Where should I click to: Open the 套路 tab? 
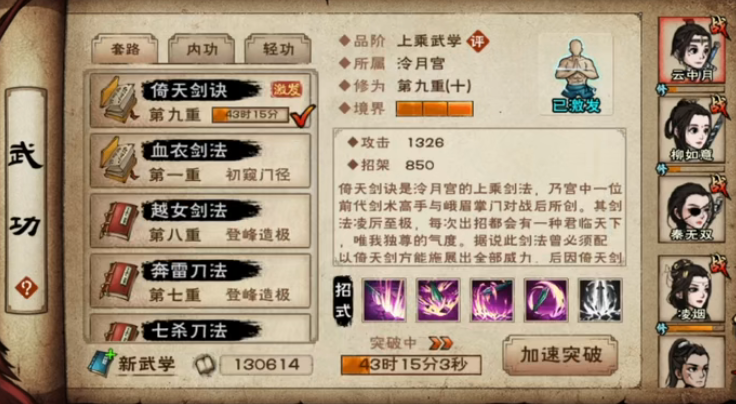coord(125,49)
